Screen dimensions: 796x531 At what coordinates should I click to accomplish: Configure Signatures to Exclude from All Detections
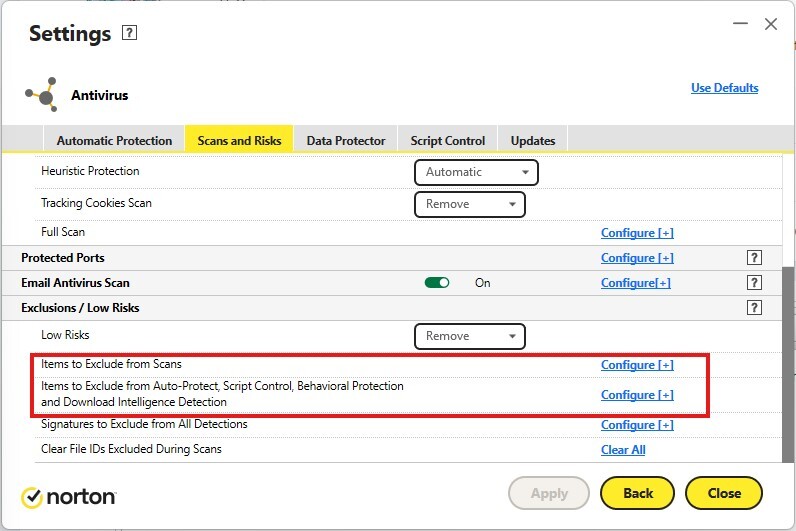[637, 425]
